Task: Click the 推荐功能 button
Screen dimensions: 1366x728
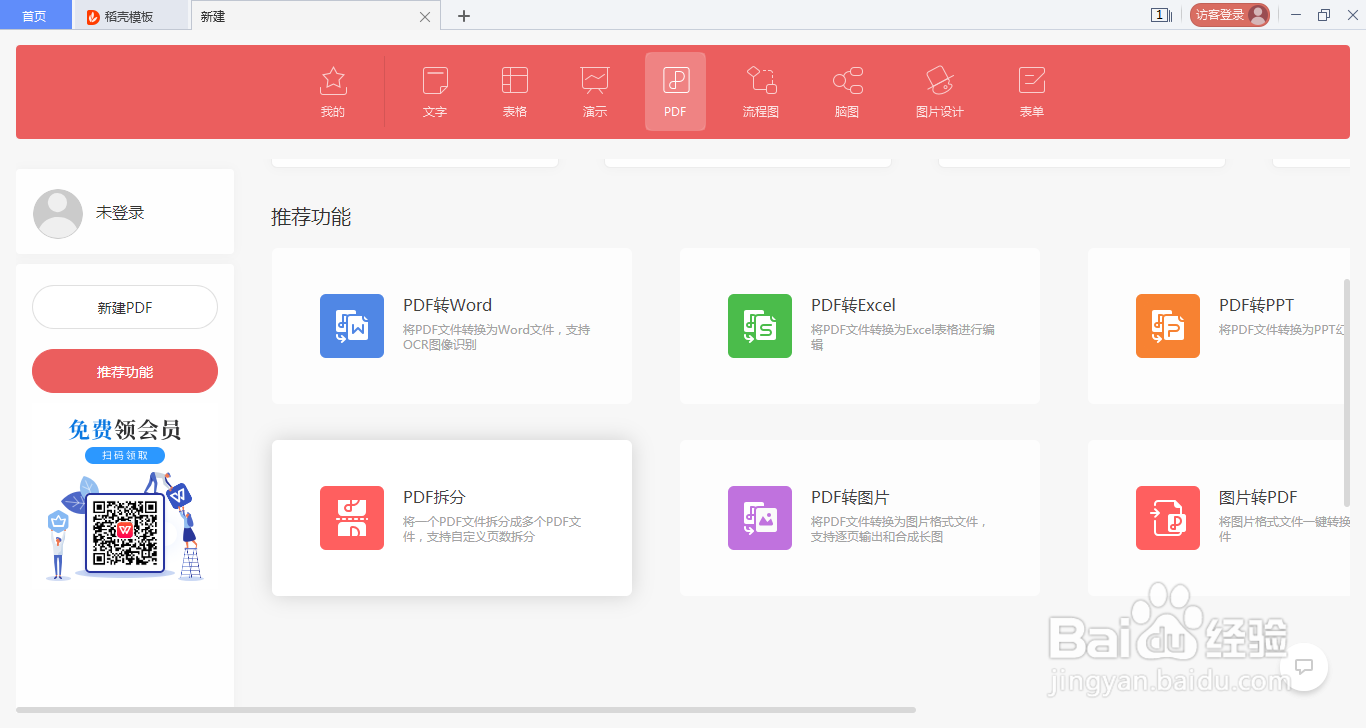Action: pos(124,371)
